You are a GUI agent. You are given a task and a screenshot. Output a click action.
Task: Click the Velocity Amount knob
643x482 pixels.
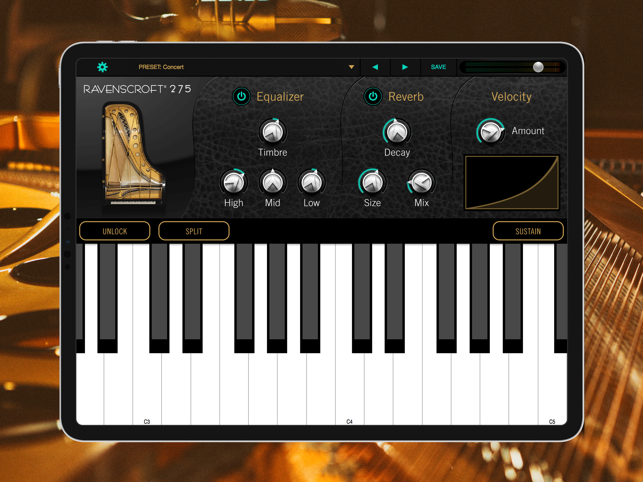(490, 131)
